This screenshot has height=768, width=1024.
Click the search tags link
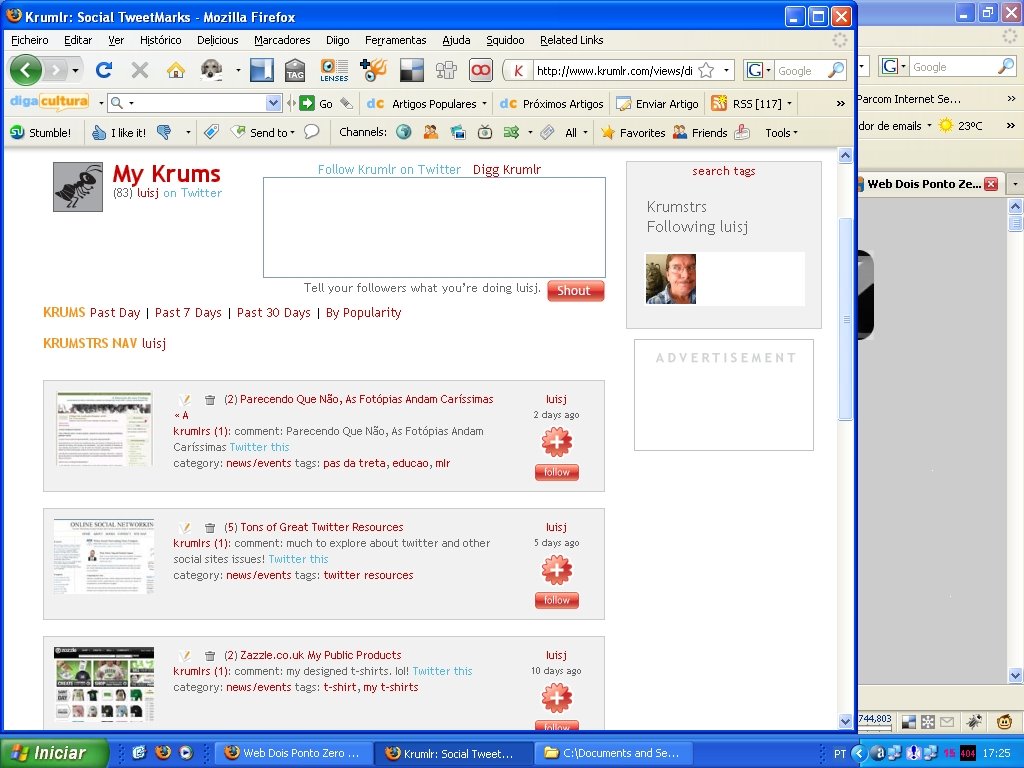point(724,171)
